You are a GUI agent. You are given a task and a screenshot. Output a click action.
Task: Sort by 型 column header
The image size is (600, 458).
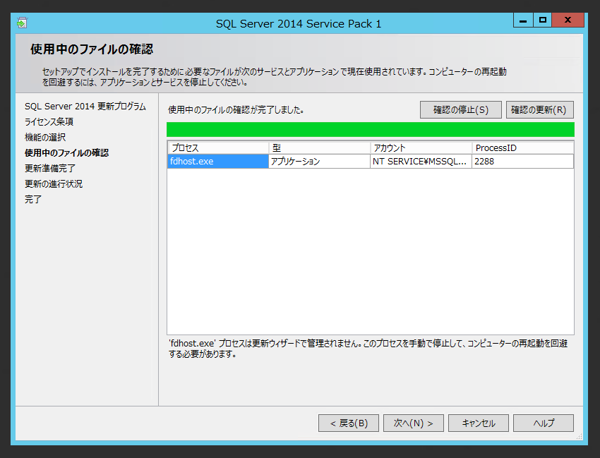point(320,148)
